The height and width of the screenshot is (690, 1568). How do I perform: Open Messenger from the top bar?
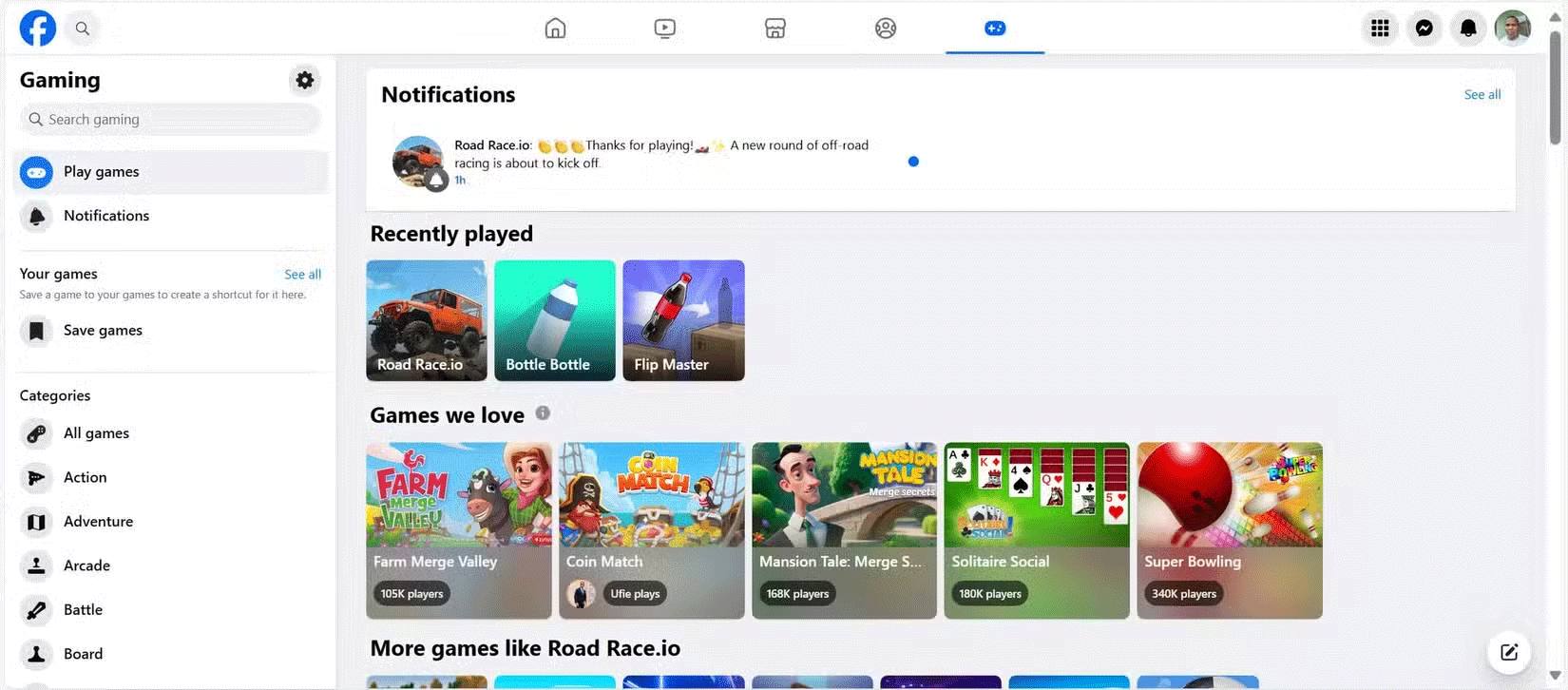pos(1424,29)
